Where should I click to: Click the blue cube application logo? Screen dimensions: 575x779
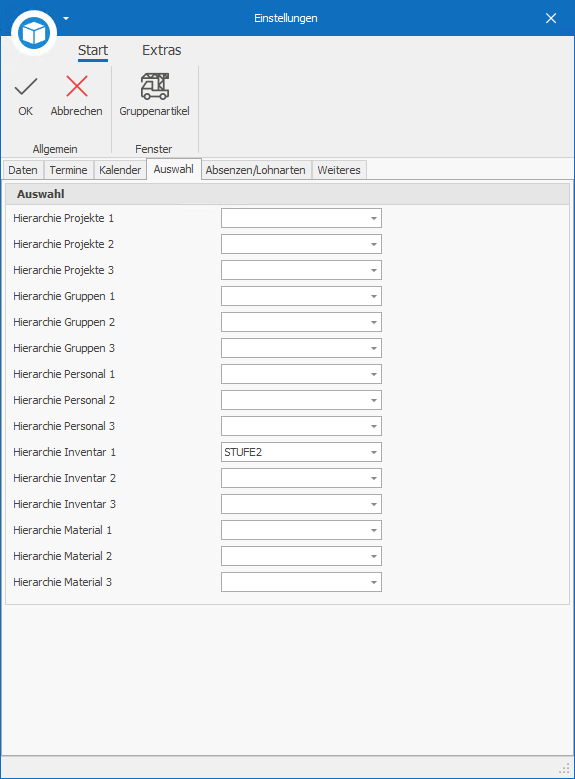click(34, 33)
